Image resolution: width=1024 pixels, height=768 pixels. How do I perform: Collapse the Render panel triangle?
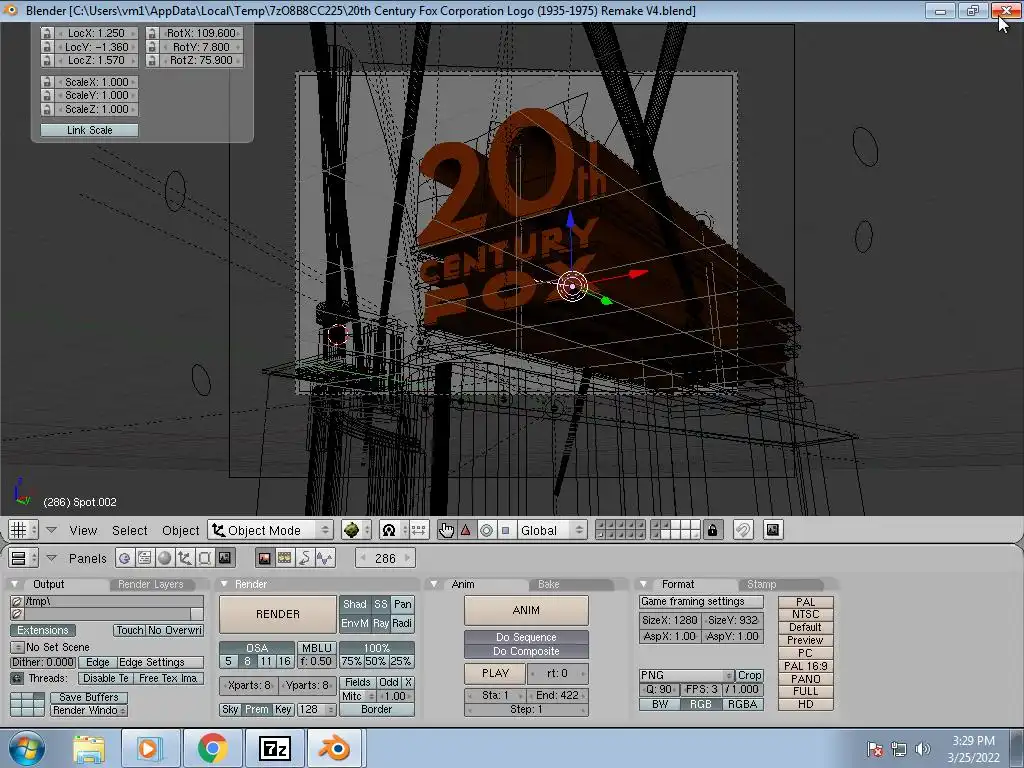(x=224, y=584)
